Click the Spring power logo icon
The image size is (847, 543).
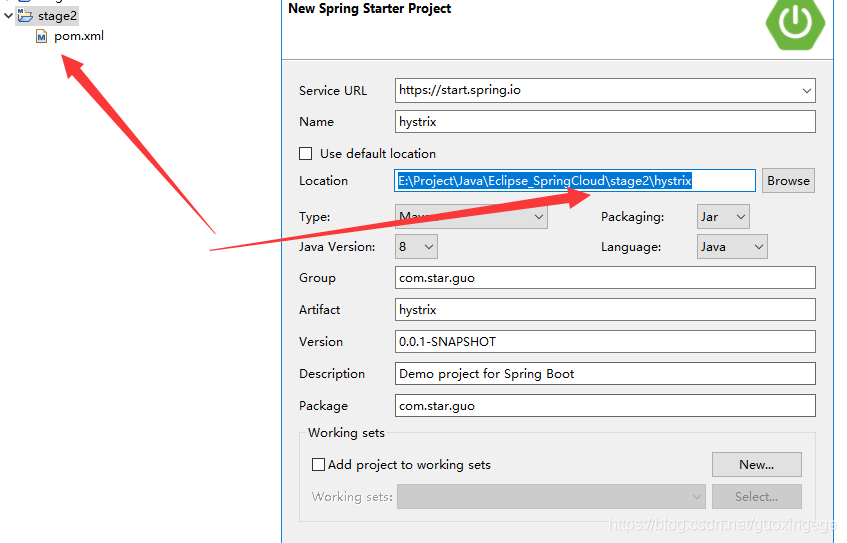(x=795, y=23)
